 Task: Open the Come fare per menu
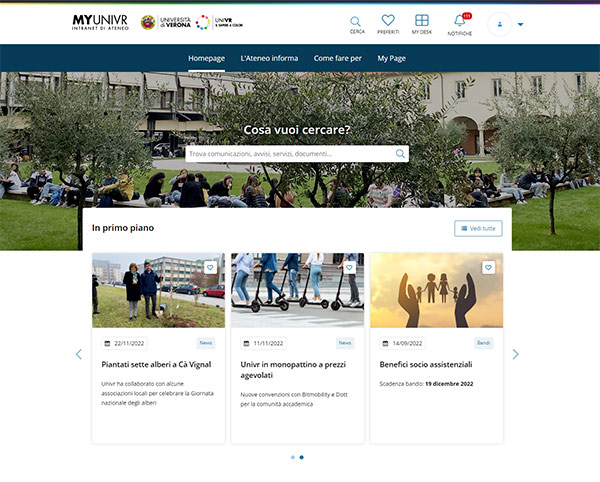click(x=337, y=58)
